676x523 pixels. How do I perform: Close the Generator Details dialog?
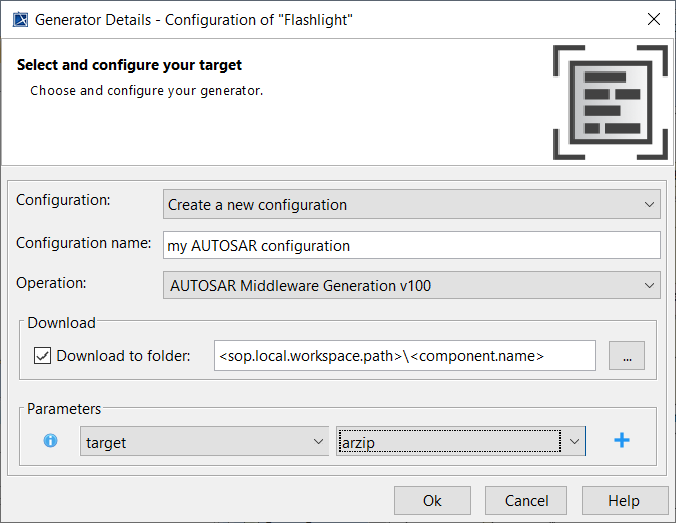[653, 19]
